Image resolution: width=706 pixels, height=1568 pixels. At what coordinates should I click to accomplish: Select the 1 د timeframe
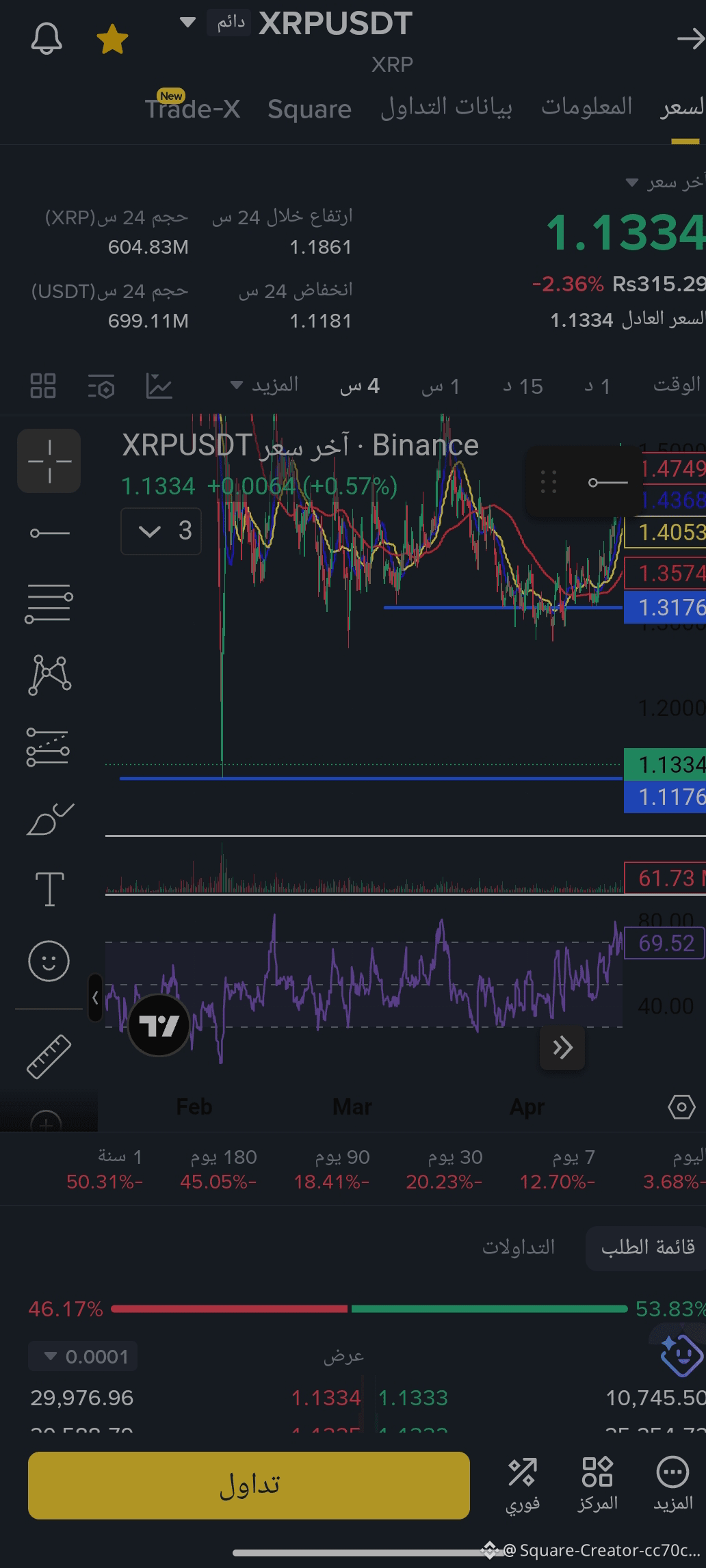(x=597, y=386)
